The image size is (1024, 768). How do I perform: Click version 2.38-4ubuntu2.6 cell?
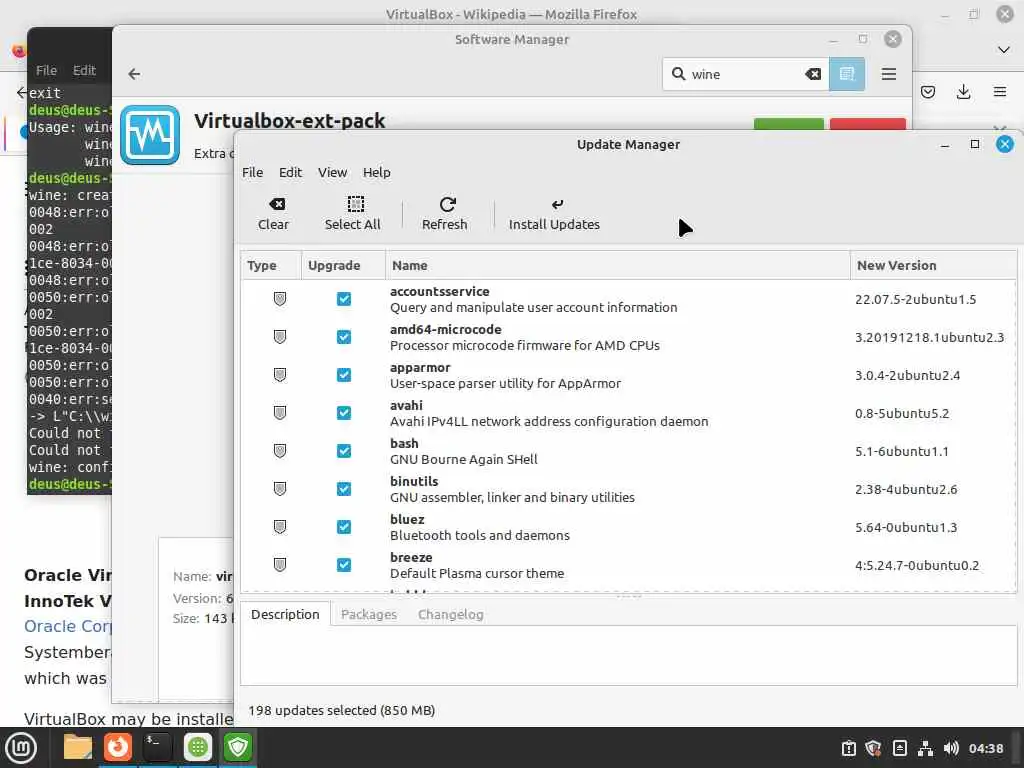point(906,489)
